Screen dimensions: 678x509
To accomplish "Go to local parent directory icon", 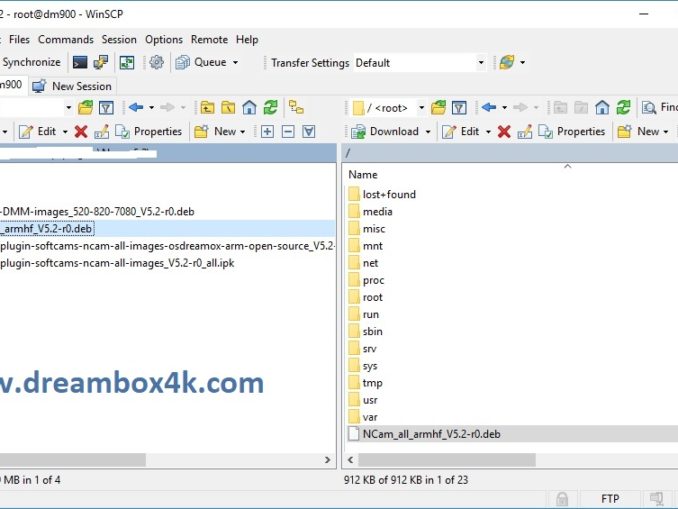I will (207, 107).
